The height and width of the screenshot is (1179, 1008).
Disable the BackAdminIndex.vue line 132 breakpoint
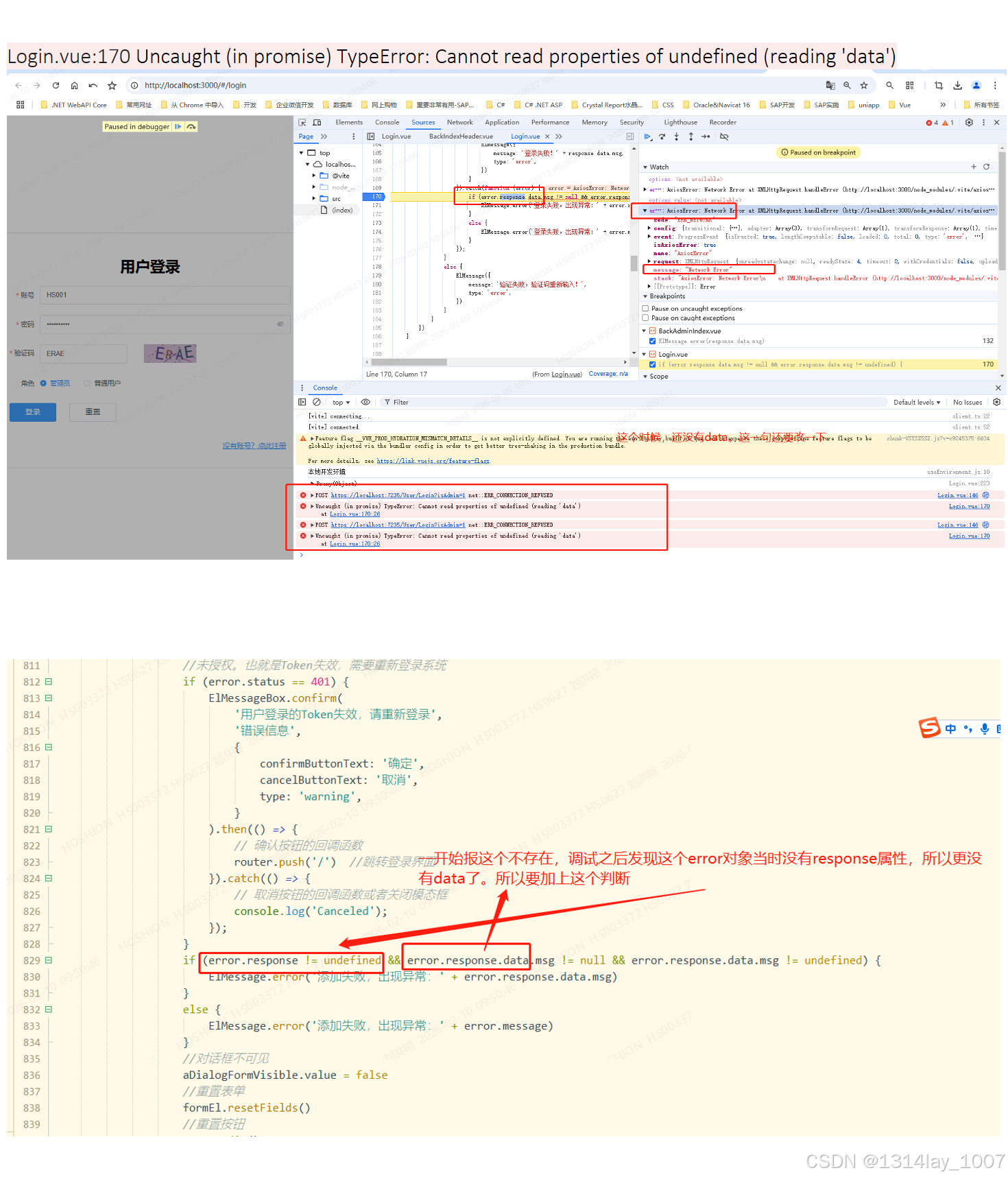[x=653, y=341]
